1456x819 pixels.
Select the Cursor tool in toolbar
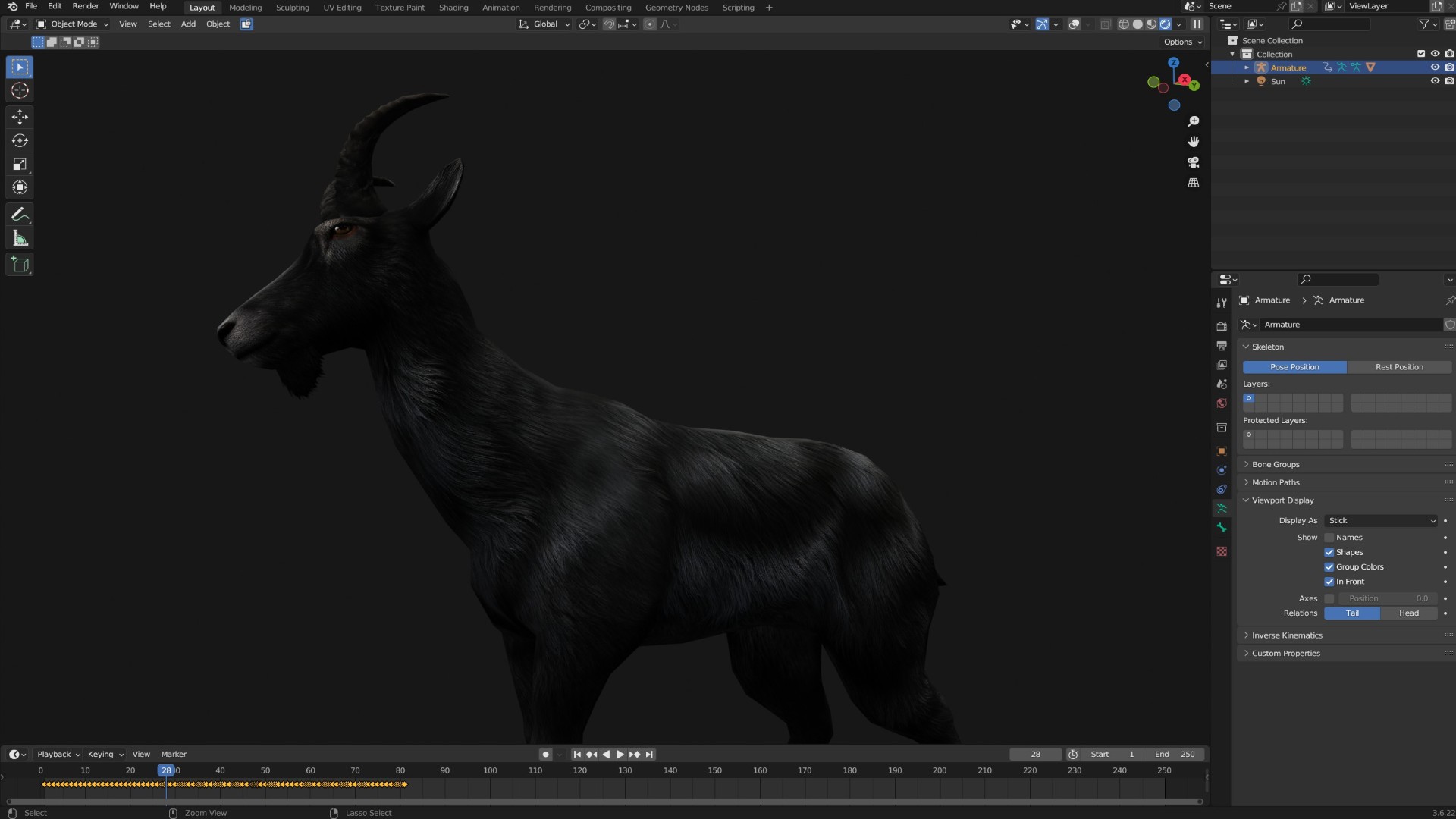coord(20,91)
